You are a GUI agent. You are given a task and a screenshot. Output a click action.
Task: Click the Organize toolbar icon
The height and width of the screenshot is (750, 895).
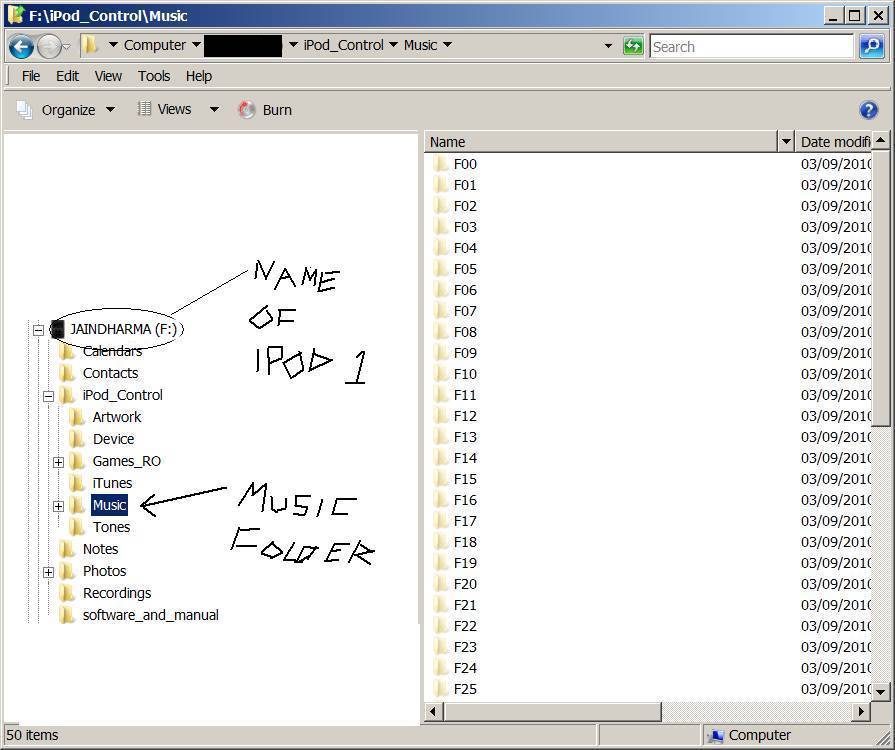(25, 110)
